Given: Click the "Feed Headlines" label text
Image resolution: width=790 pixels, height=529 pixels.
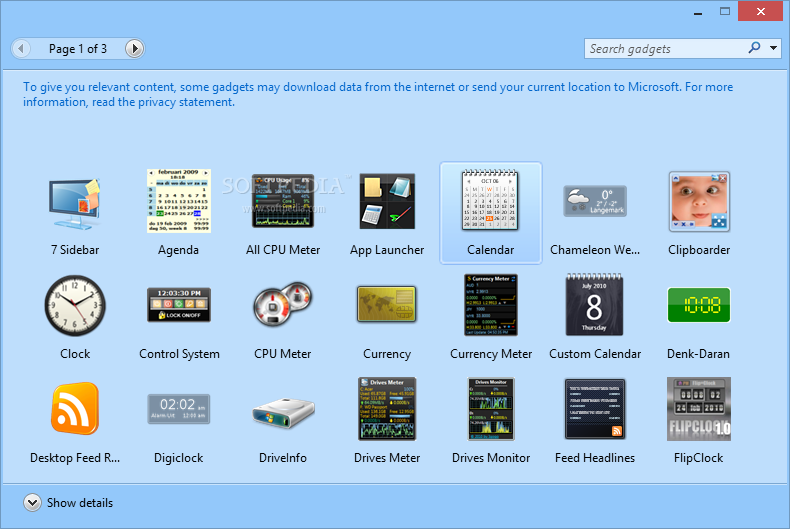Looking at the screenshot, I should click(595, 457).
